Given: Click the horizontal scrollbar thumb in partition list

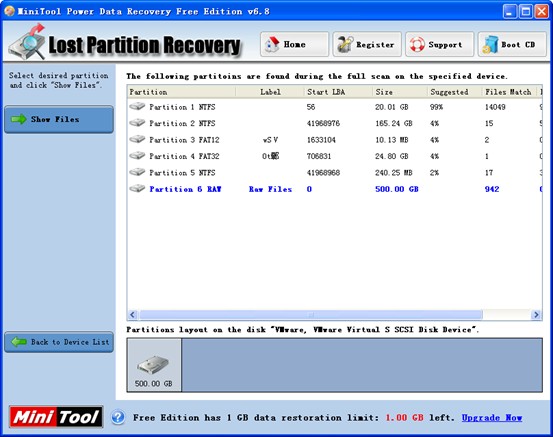Looking at the screenshot, I should tap(311, 315).
